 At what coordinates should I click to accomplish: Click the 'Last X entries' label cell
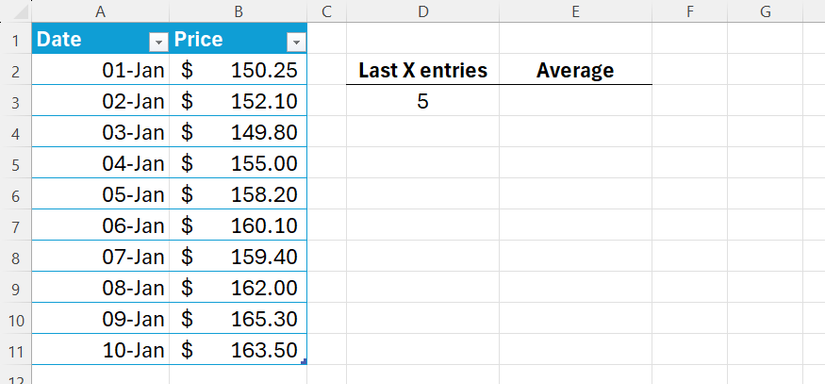(423, 69)
